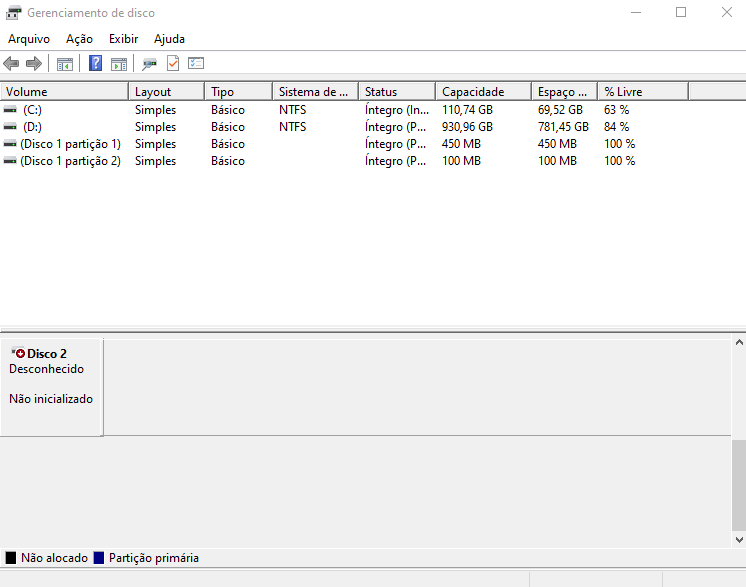Screen dimensions: 746x587
Task: Click the 84 % free cell
Action: coord(617,127)
